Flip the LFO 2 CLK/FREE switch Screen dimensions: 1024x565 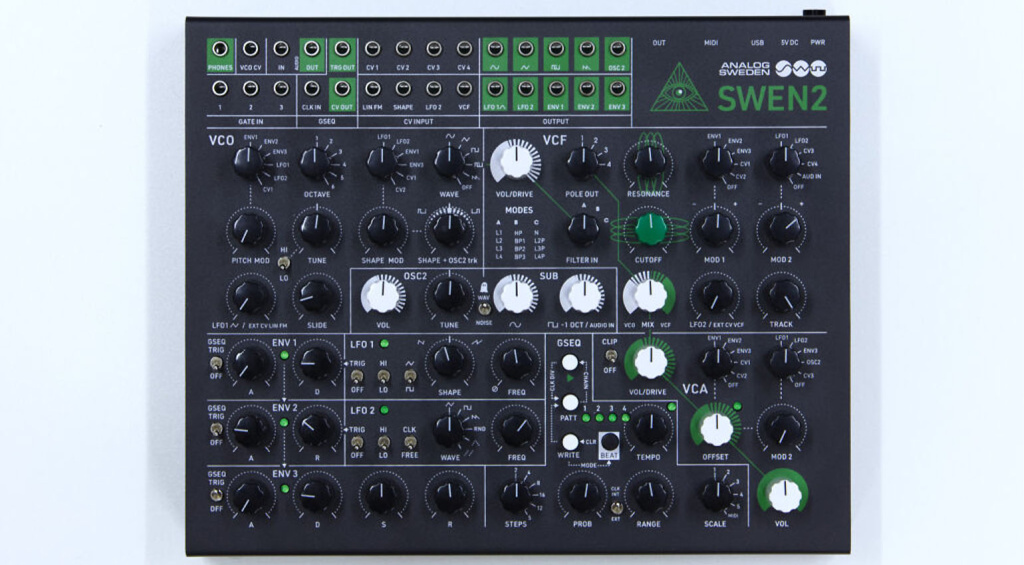(x=409, y=442)
